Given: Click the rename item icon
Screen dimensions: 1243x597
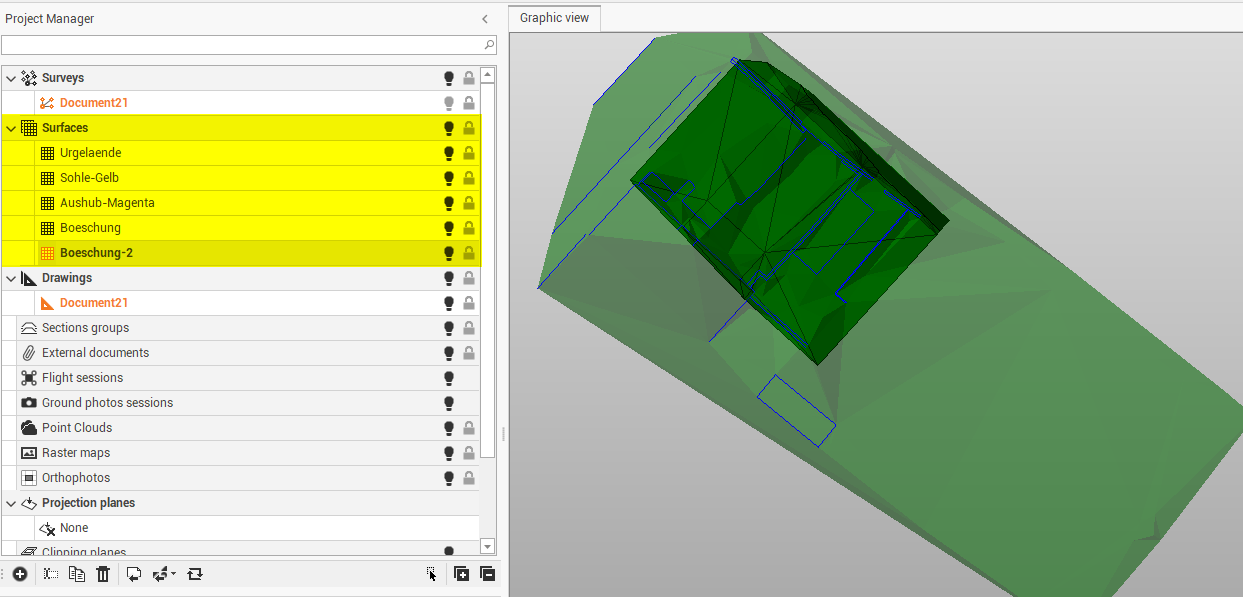Looking at the screenshot, I should 51,574.
